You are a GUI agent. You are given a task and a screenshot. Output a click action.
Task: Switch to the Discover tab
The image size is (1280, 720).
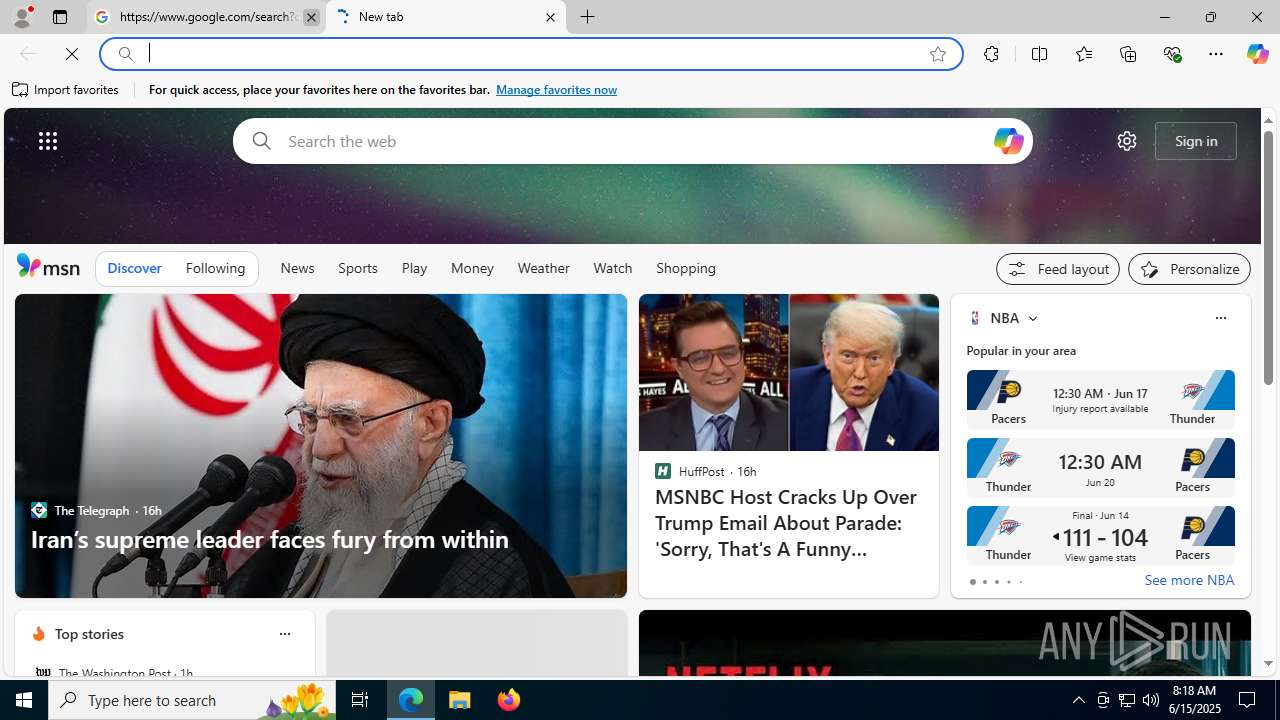[134, 268]
